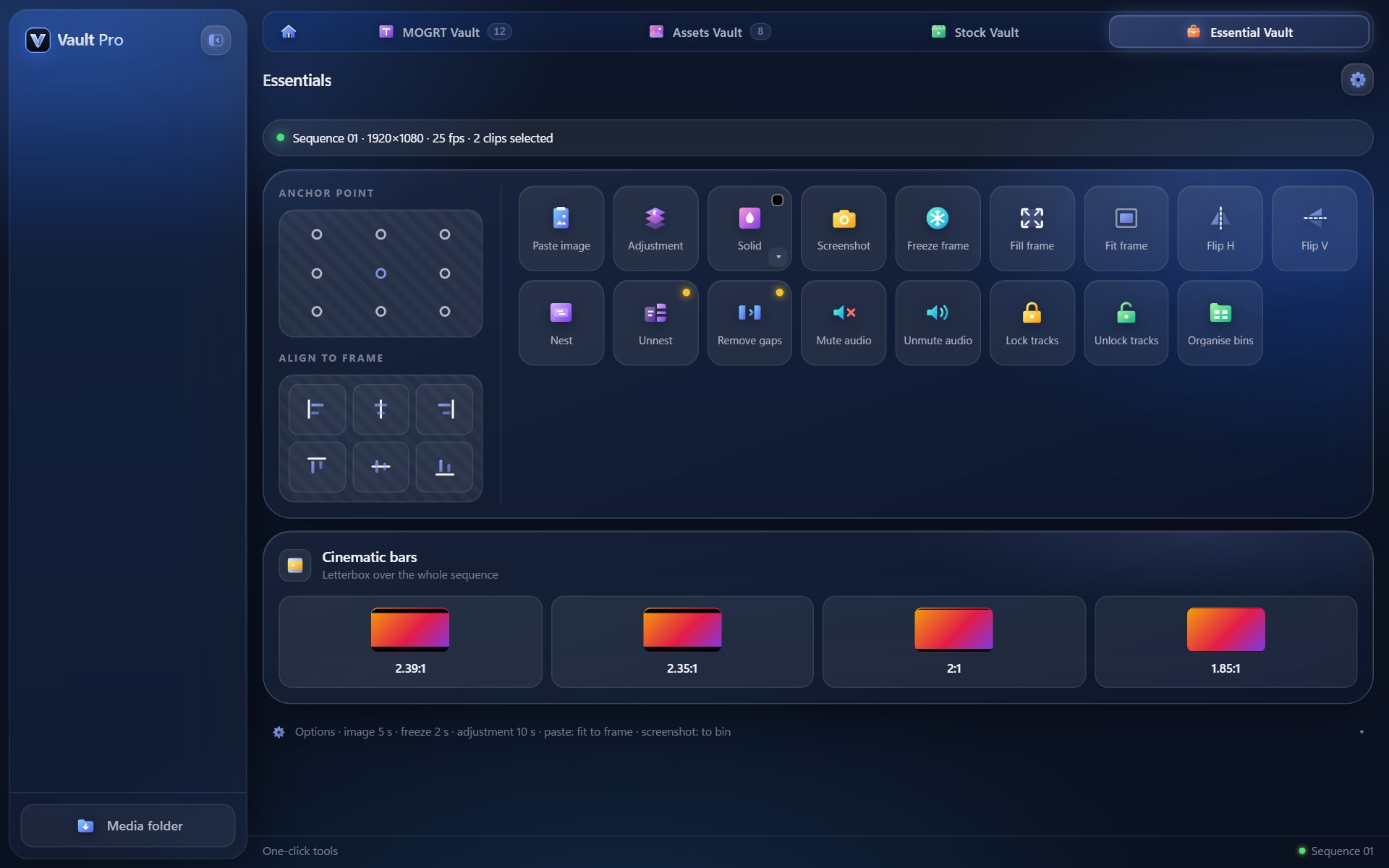This screenshot has width=1389, height=868.
Task: Click the Fill frame tool
Action: coord(1032,229)
